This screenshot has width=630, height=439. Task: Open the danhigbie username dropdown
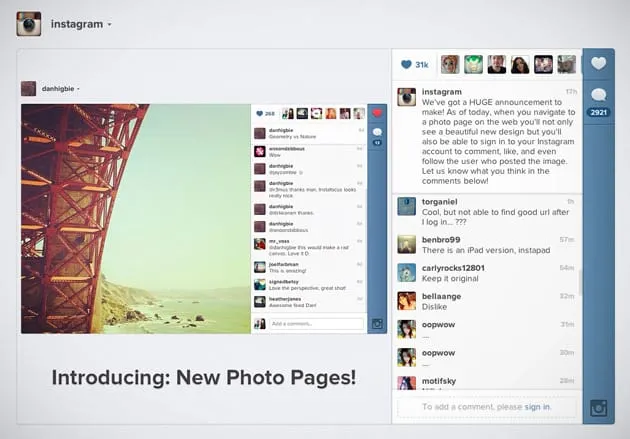coord(78,89)
